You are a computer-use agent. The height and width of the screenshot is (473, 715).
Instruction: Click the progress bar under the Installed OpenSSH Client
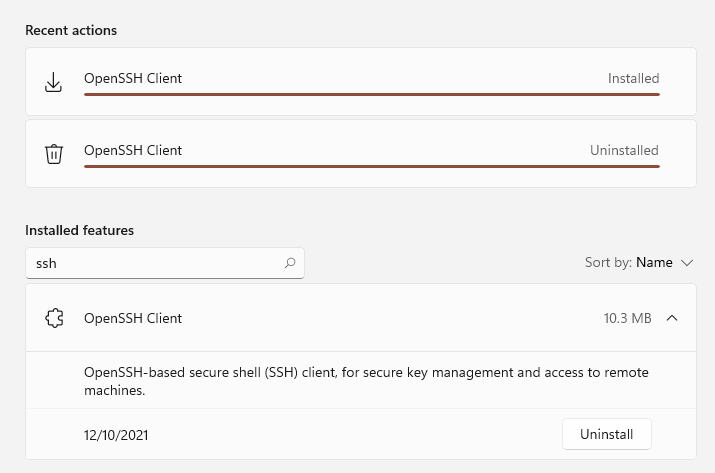pos(372,94)
